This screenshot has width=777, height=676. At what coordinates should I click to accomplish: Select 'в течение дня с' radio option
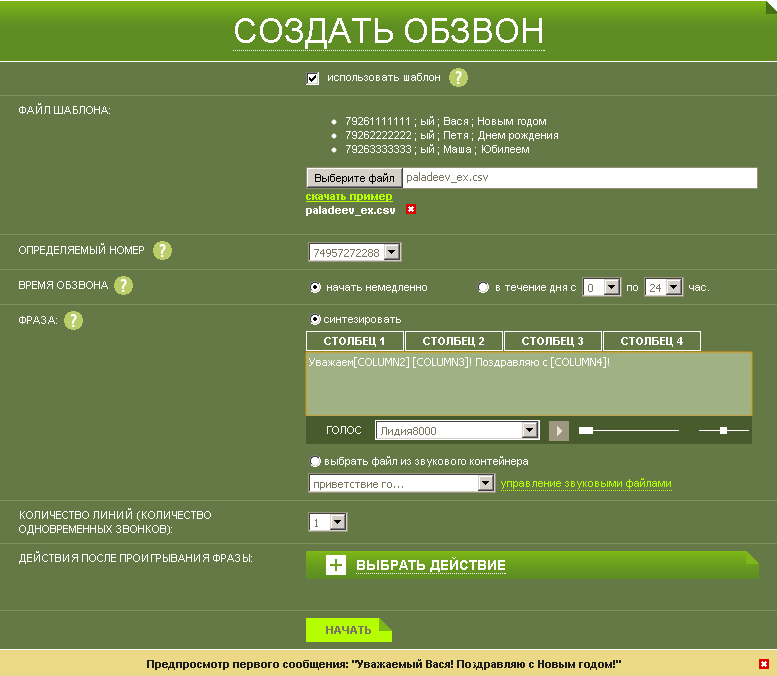(x=484, y=287)
